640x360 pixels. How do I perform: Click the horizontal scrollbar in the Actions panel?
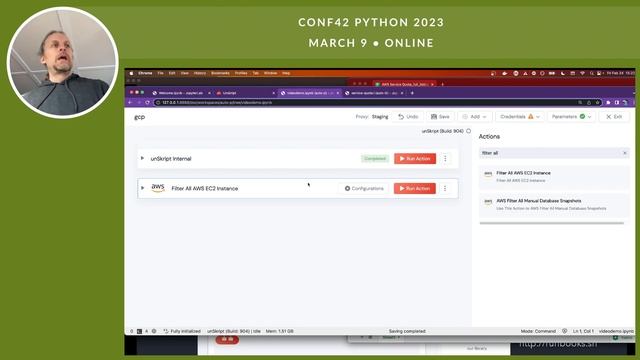coord(551,223)
